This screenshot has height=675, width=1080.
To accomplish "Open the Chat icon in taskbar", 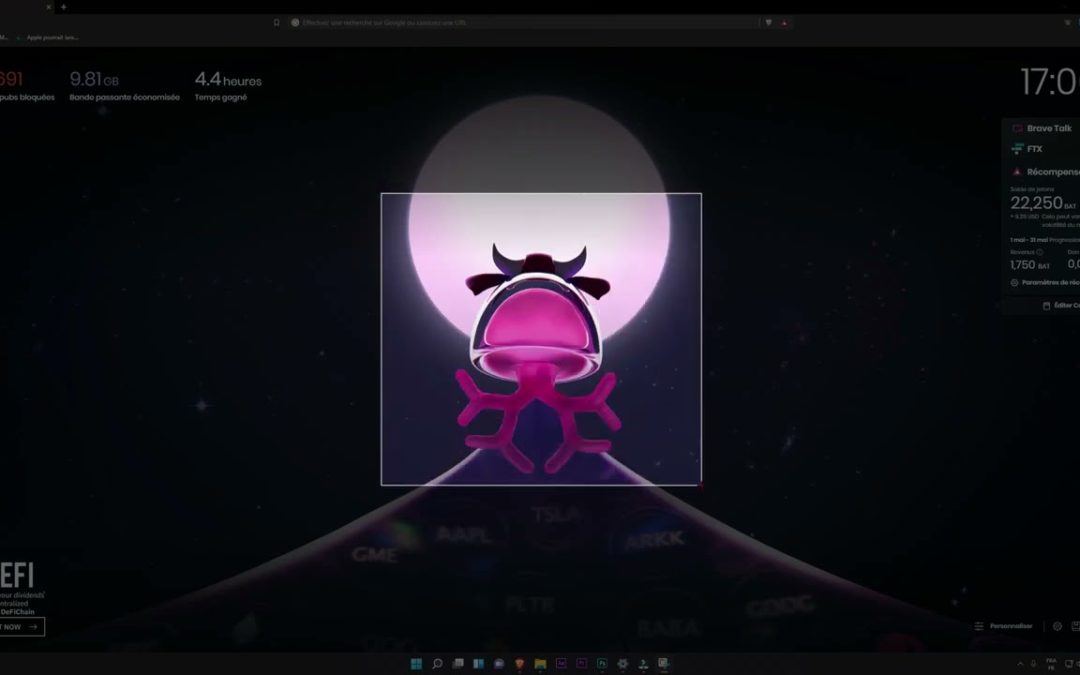I will (499, 663).
